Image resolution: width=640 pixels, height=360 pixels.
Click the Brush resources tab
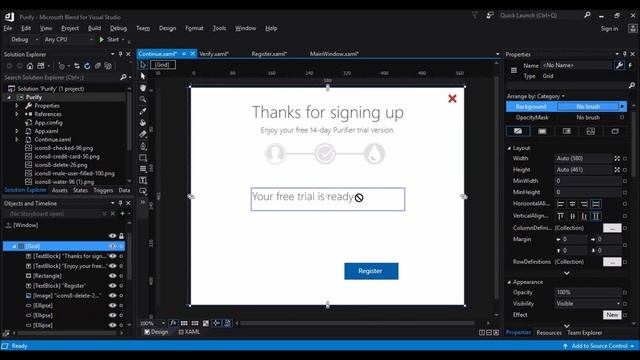tap(615, 131)
